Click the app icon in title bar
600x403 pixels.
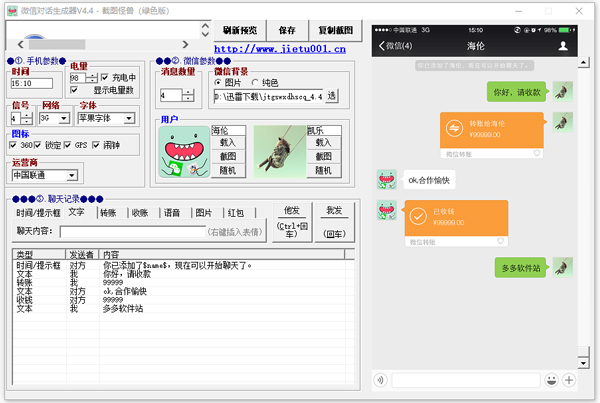coord(12,11)
